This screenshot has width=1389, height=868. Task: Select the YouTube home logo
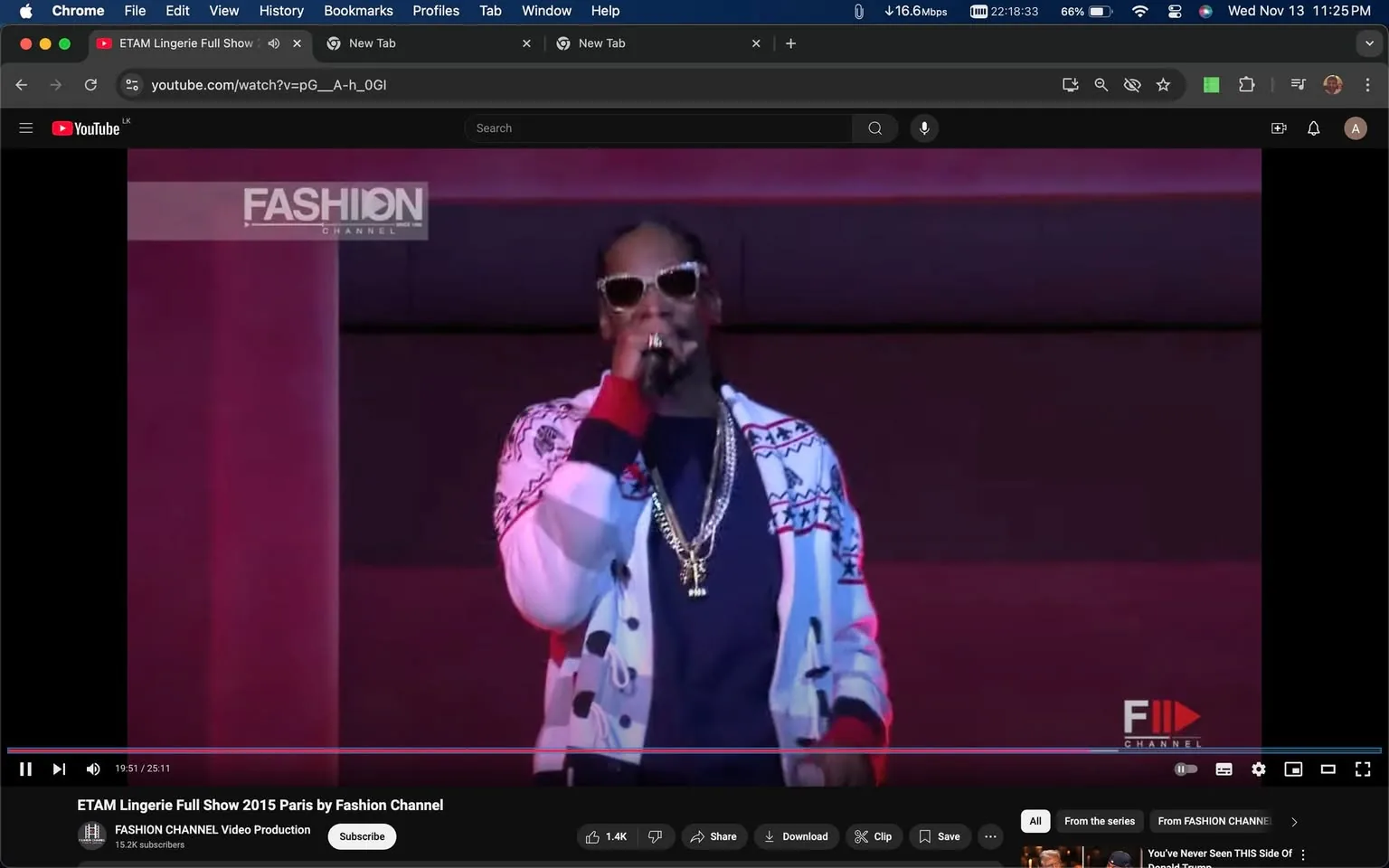(88, 127)
